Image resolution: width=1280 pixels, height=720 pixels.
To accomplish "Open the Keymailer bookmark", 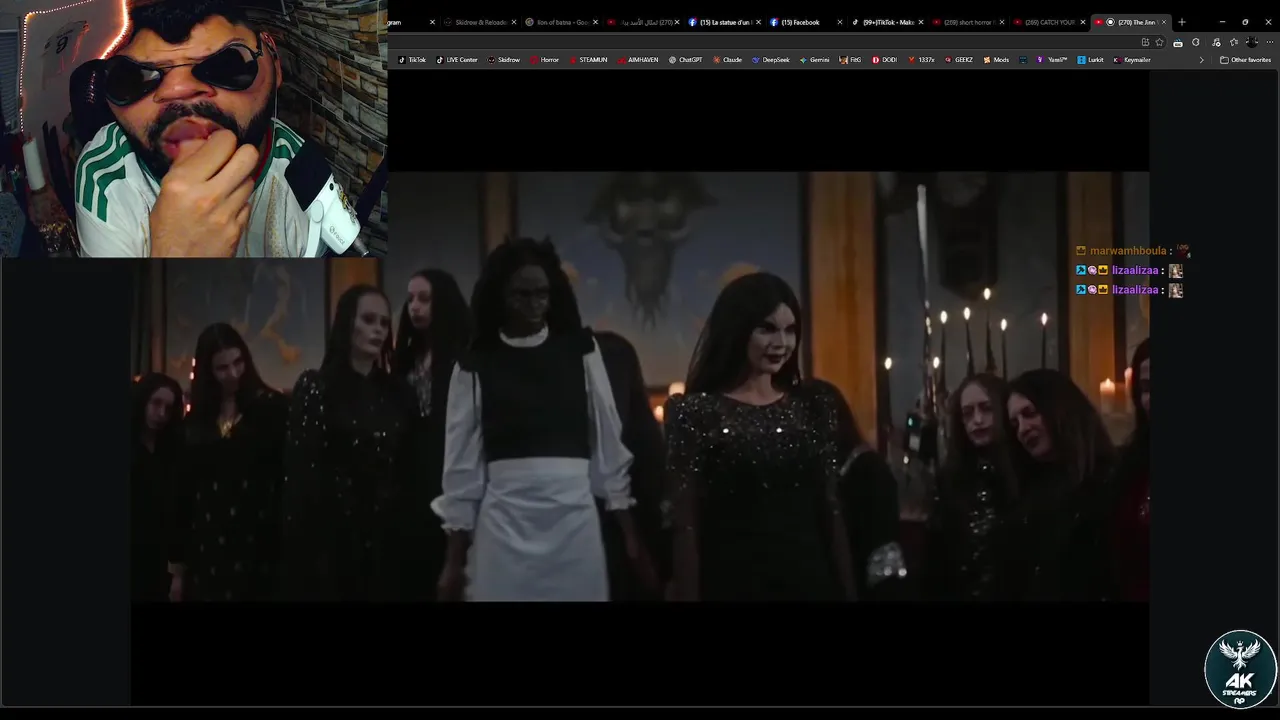I will (x=1132, y=60).
